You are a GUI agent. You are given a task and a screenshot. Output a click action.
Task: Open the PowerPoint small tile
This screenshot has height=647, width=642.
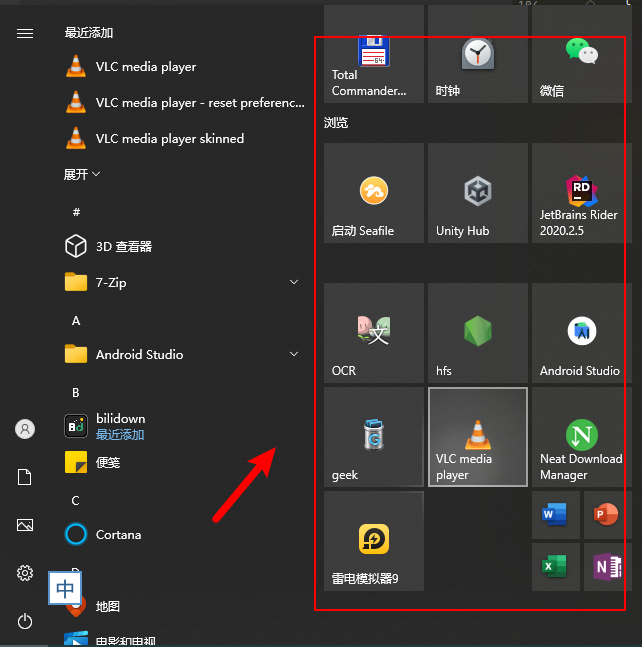[607, 515]
